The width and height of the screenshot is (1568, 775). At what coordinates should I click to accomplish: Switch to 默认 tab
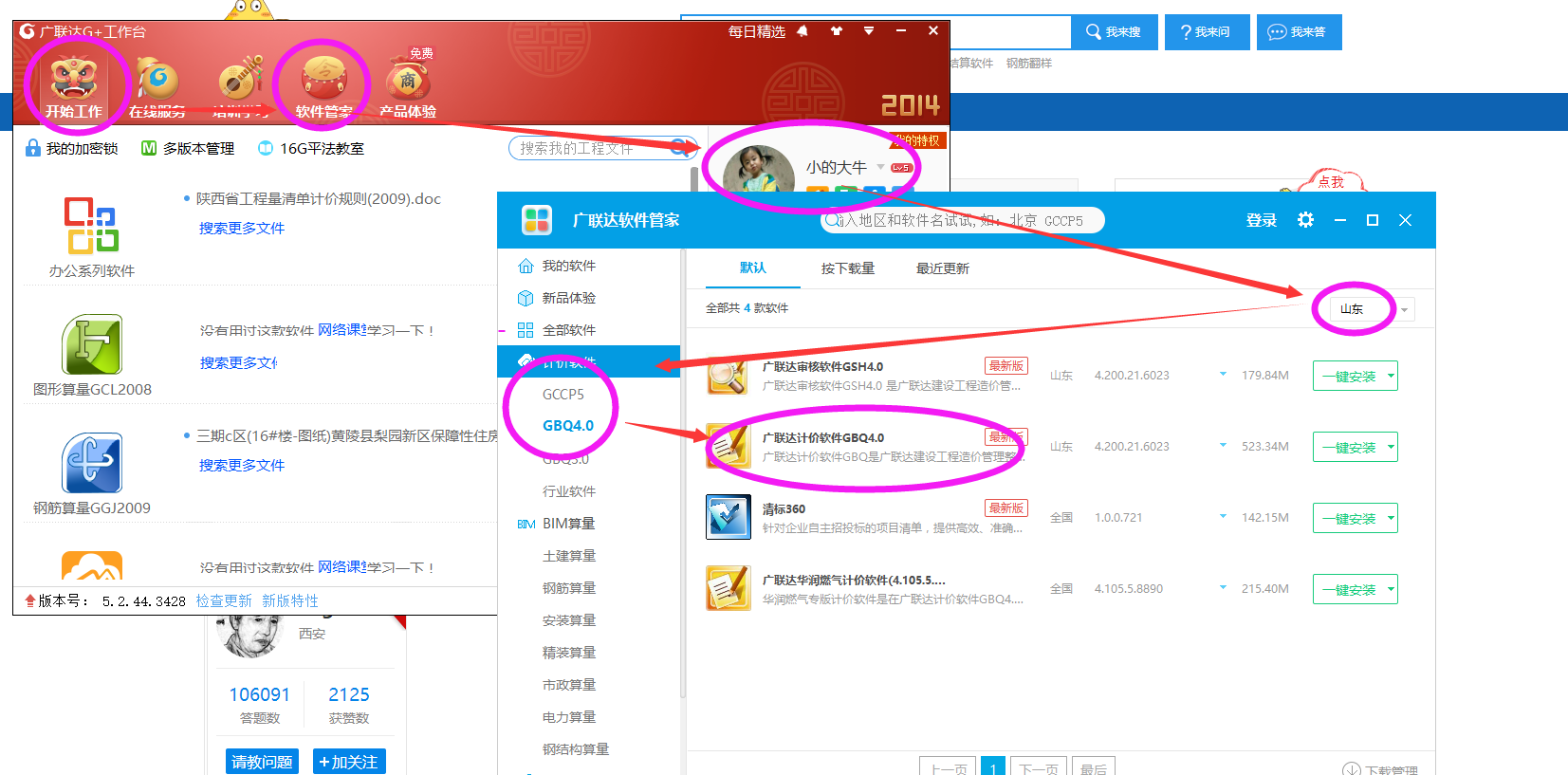click(x=753, y=268)
